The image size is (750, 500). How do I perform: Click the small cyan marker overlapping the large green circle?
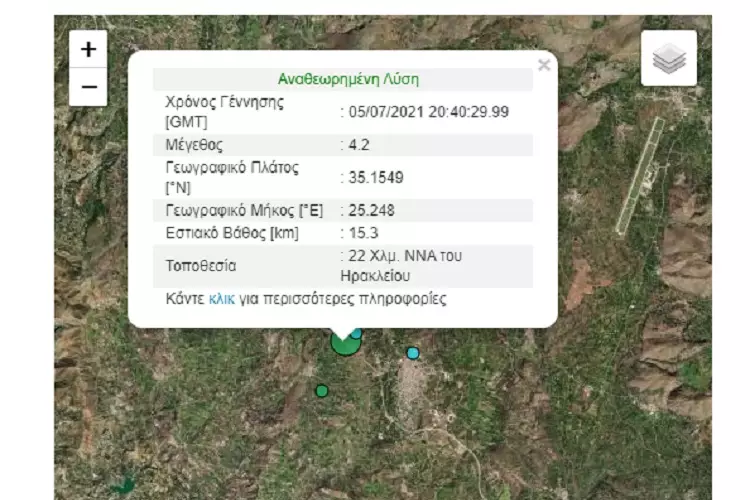[356, 333]
